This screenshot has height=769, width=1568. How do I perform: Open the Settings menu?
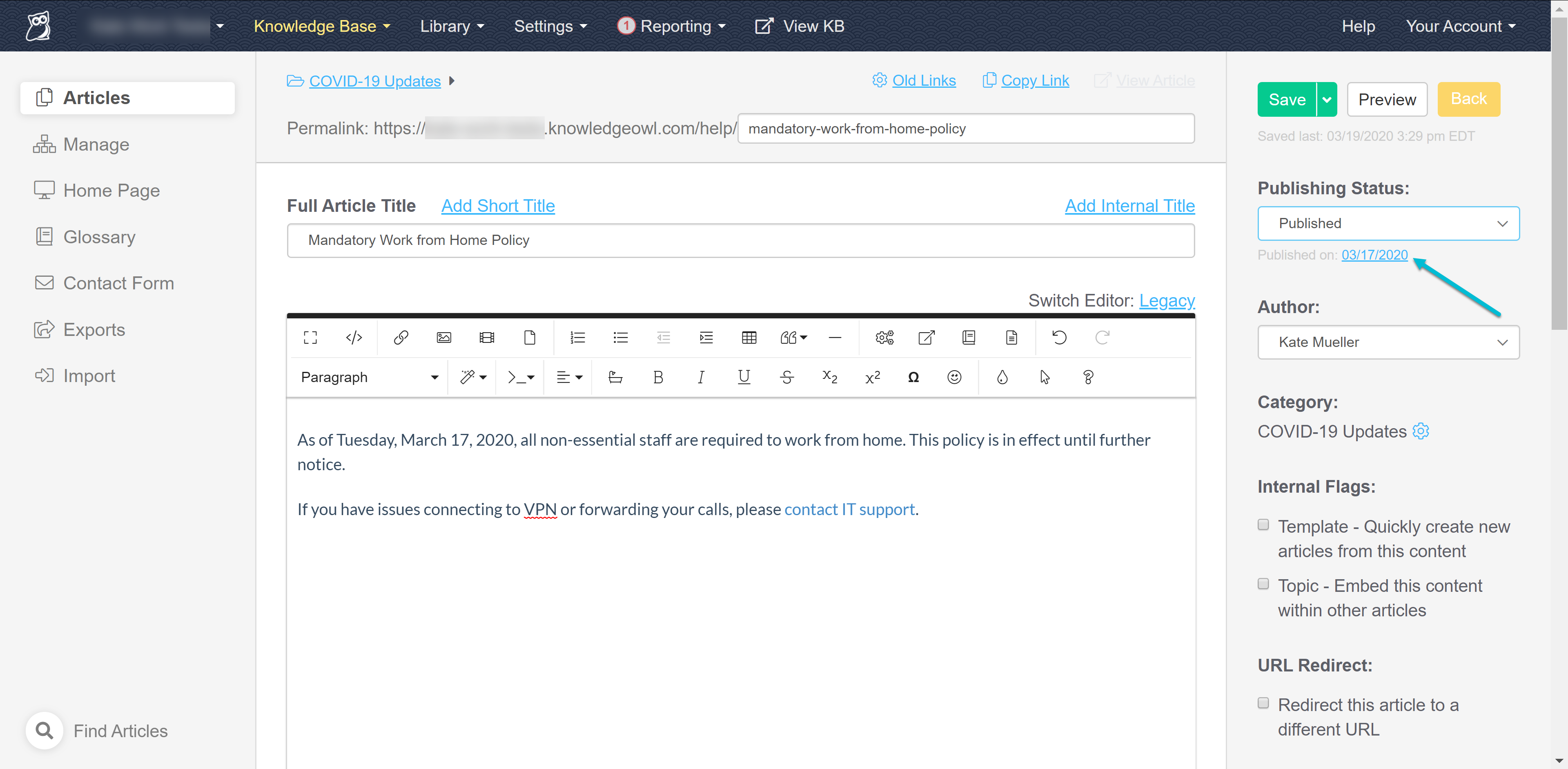(550, 26)
